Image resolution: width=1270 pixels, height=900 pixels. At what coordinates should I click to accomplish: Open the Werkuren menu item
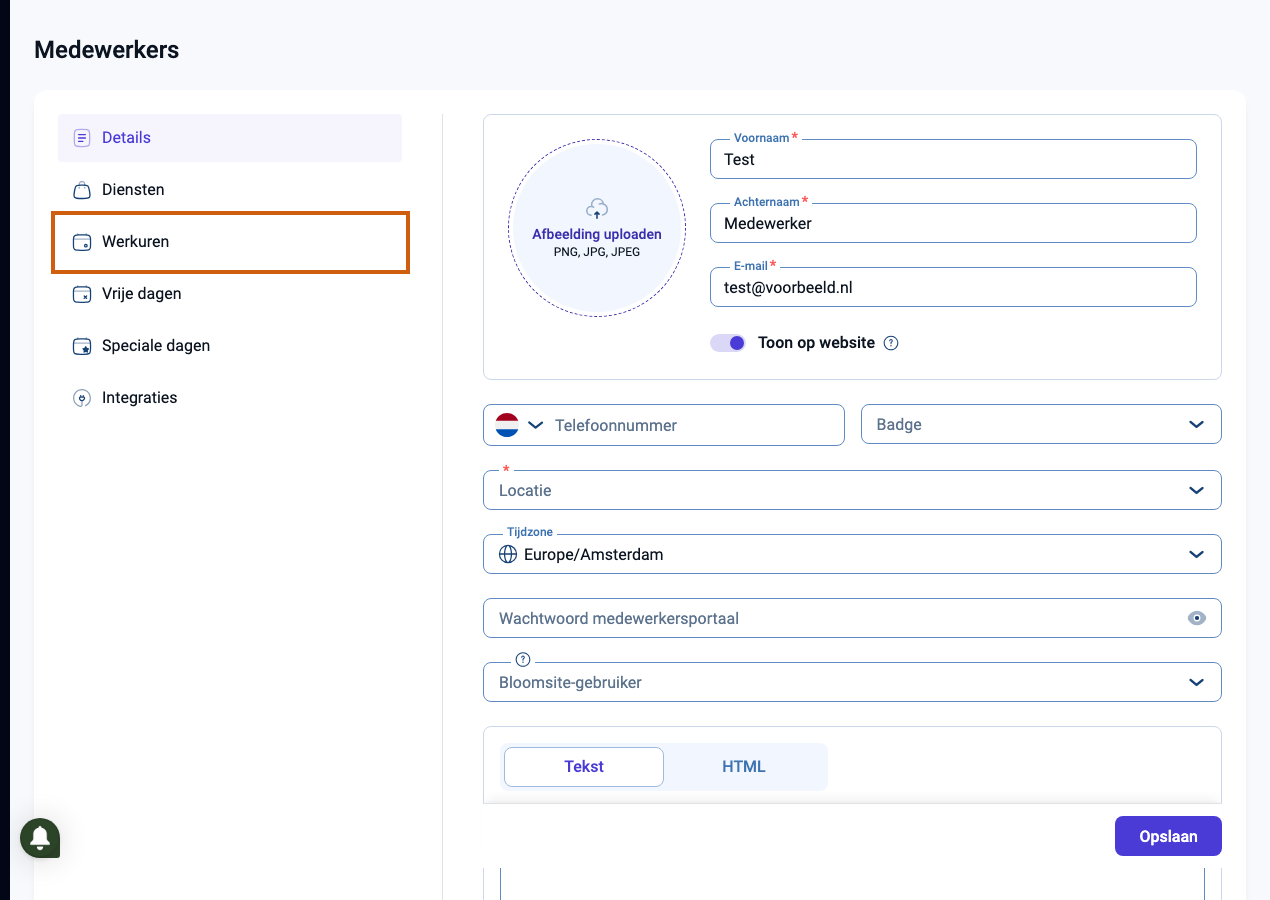[230, 242]
